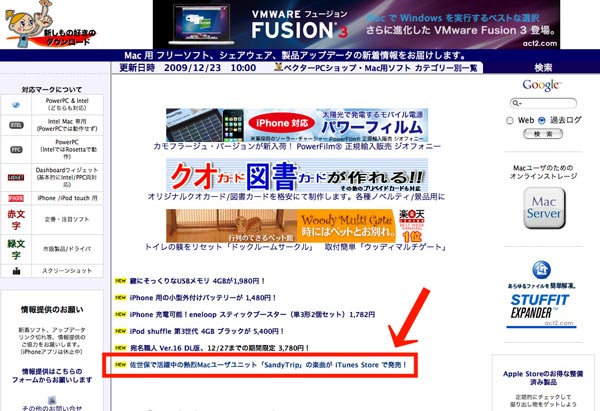Click the Woody Multi Gate banner
The height and width of the screenshot is (411, 600).
(x=296, y=226)
